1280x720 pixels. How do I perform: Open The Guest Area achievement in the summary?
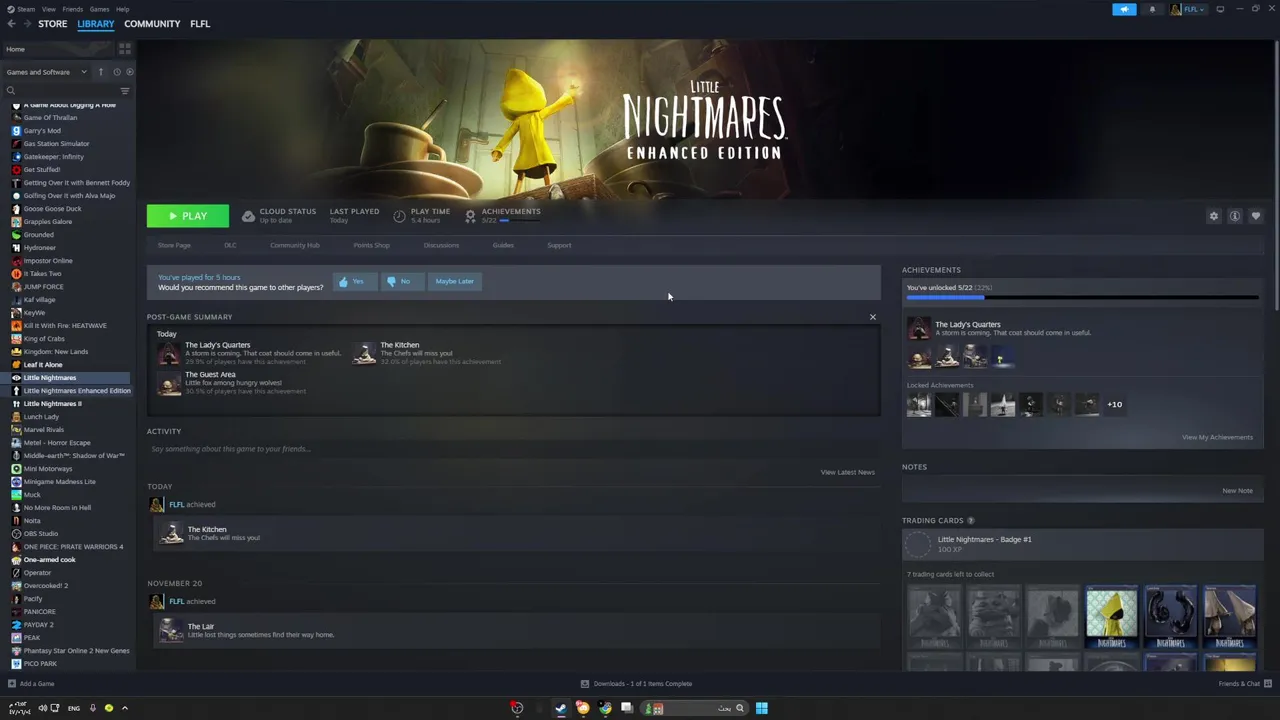tap(232, 383)
